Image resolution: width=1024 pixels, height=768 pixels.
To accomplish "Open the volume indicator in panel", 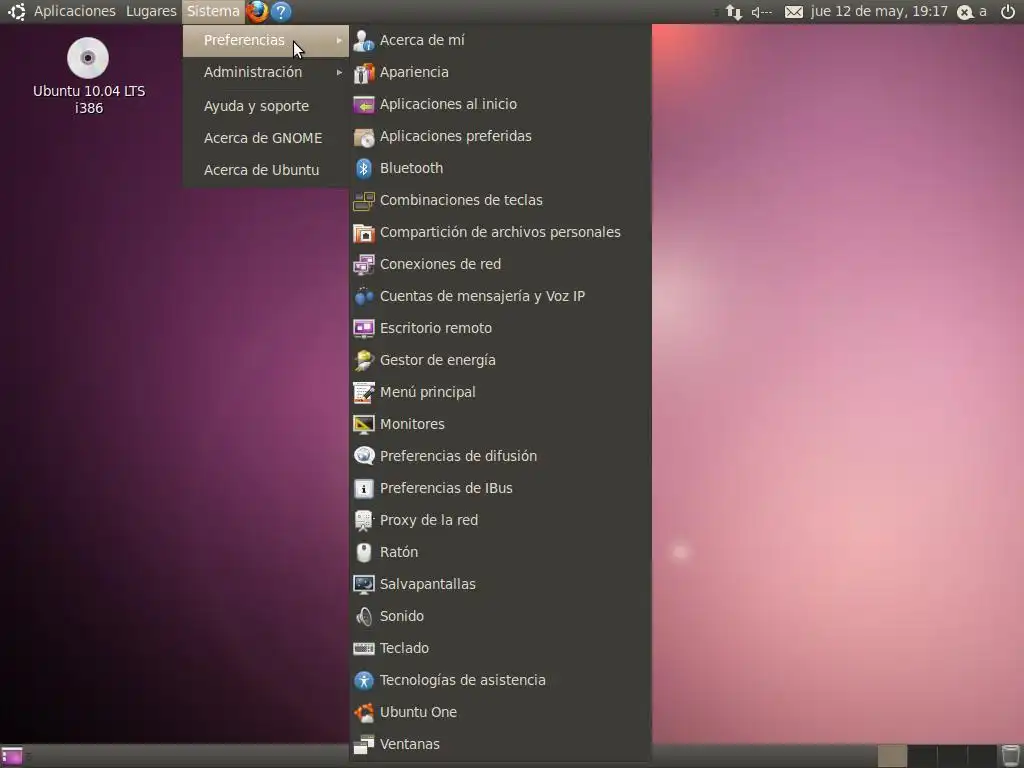I will (x=761, y=12).
